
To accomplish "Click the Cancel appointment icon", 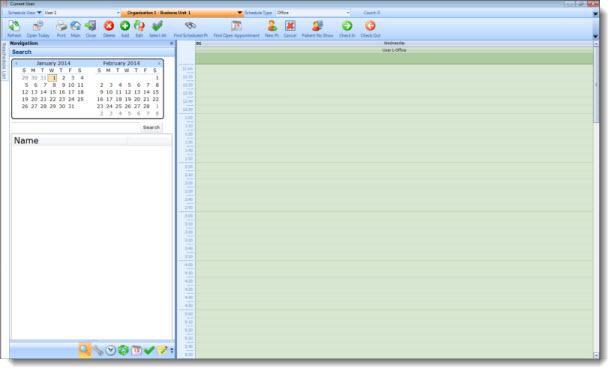I will tap(290, 26).
